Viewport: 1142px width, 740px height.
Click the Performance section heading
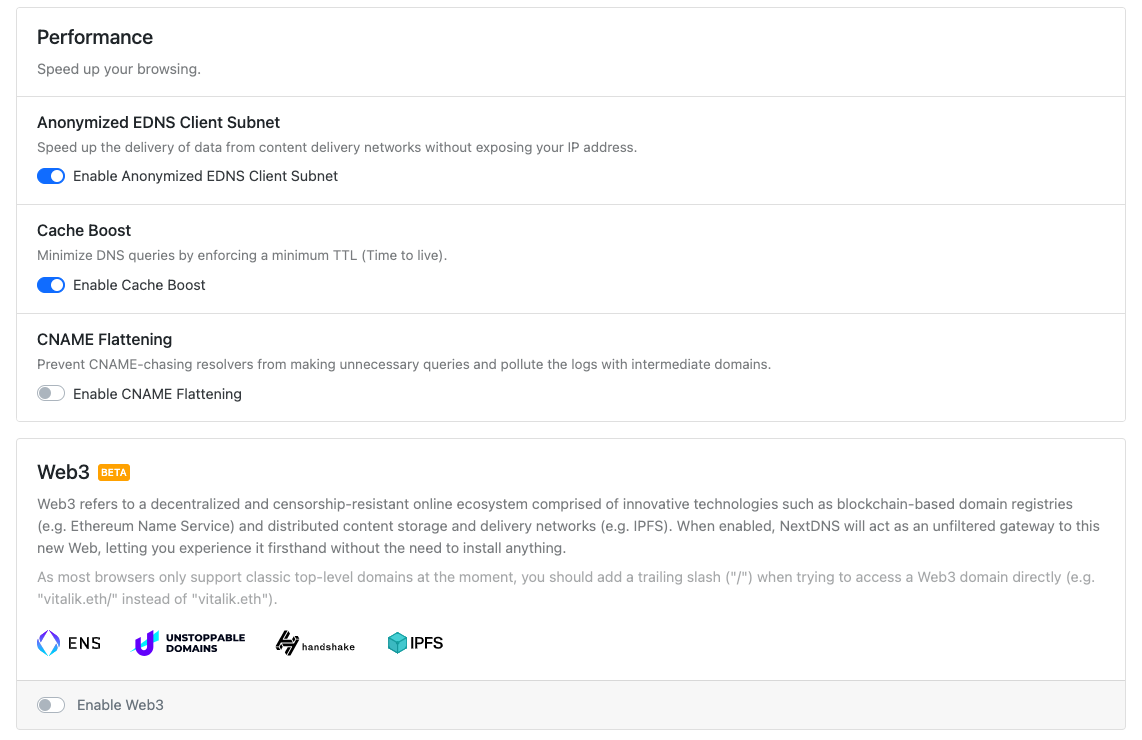(95, 37)
